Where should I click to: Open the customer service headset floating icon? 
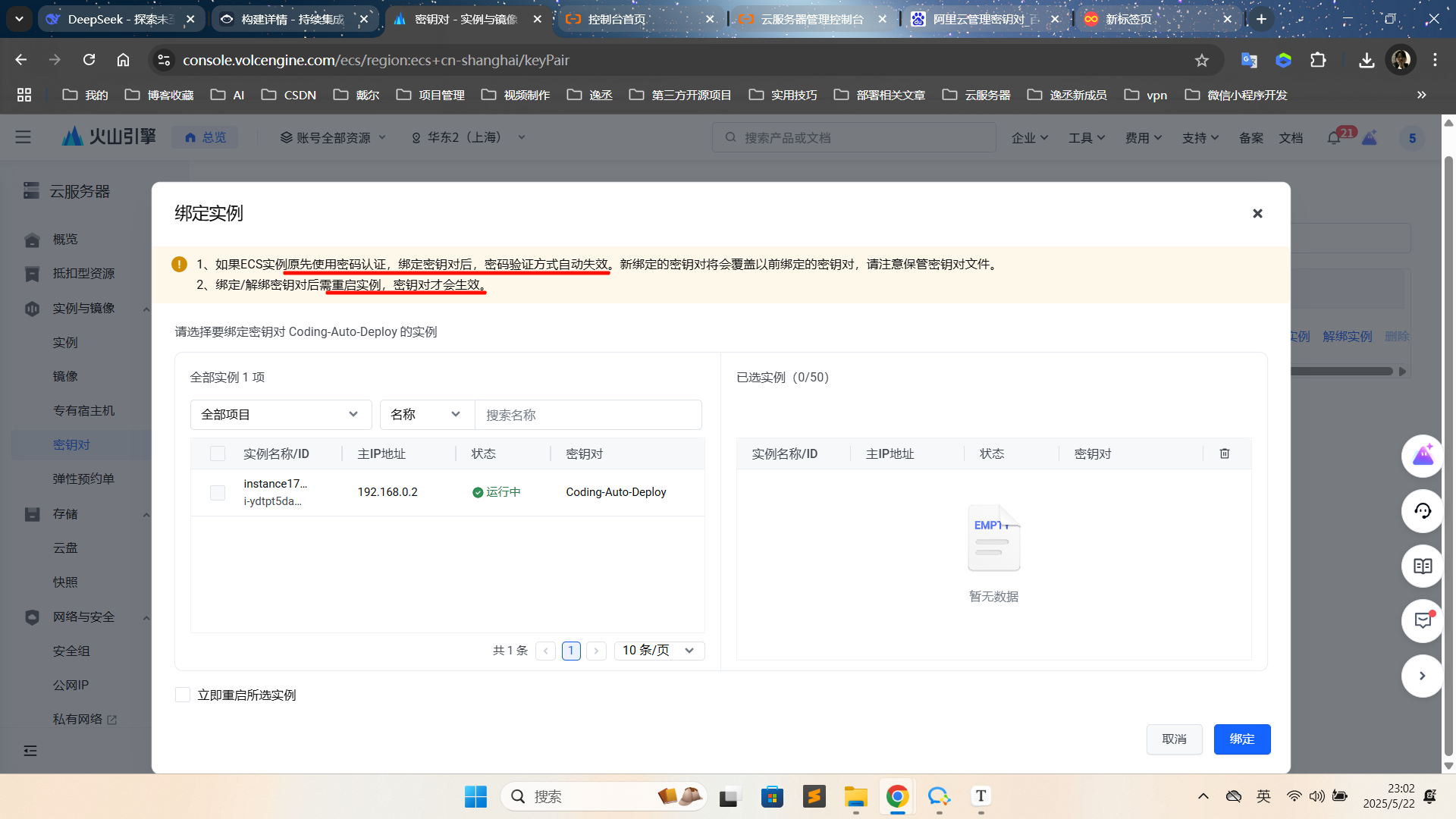coord(1423,511)
